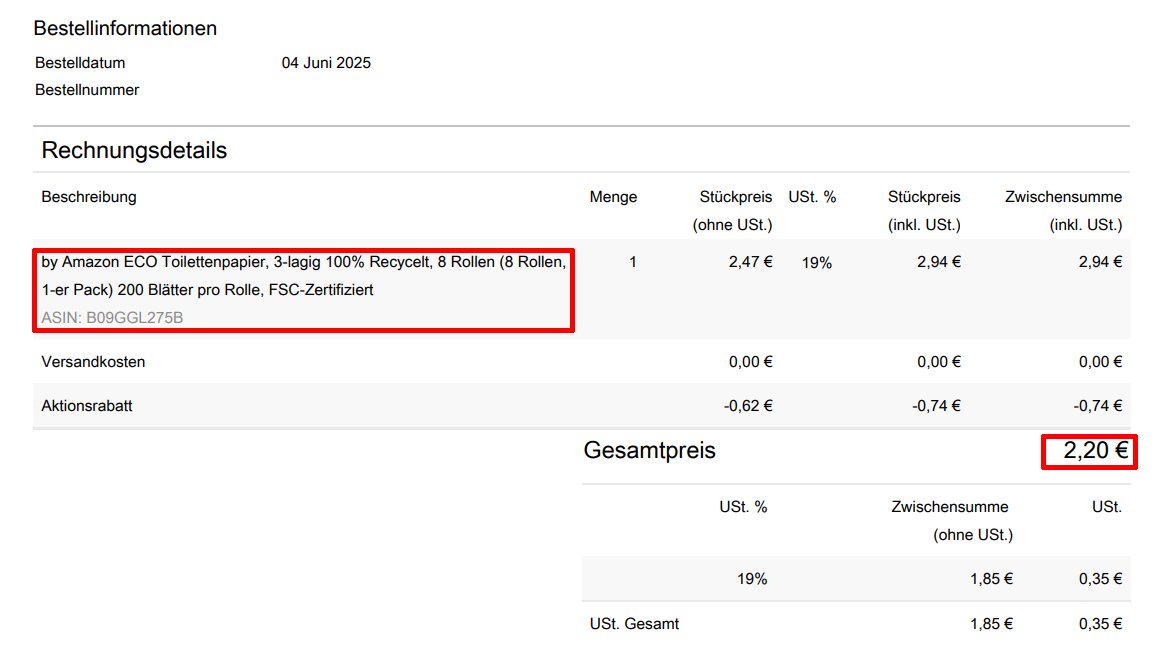Click "2,94 €" in the Zwischensumme inkl. USt. column
This screenshot has width=1166, height=653.
(x=1101, y=262)
